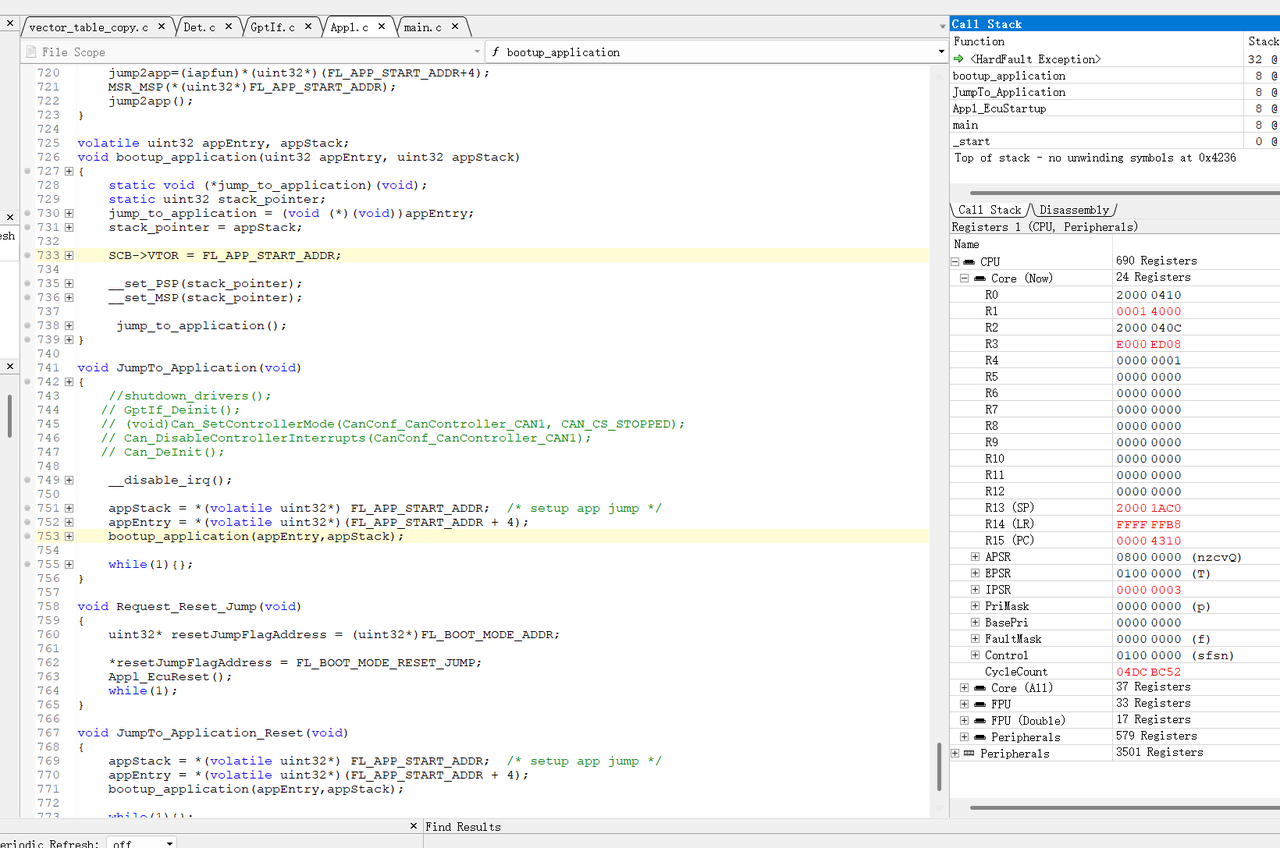This screenshot has height=848, width=1280.
Task: Click the R3 value E000 ED08
Action: [1148, 344]
